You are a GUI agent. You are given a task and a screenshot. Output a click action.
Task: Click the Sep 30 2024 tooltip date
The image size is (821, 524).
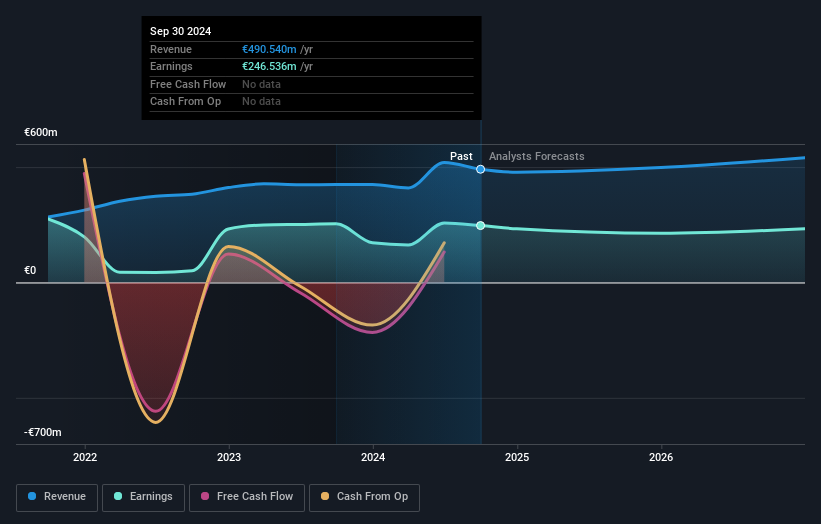[181, 31]
